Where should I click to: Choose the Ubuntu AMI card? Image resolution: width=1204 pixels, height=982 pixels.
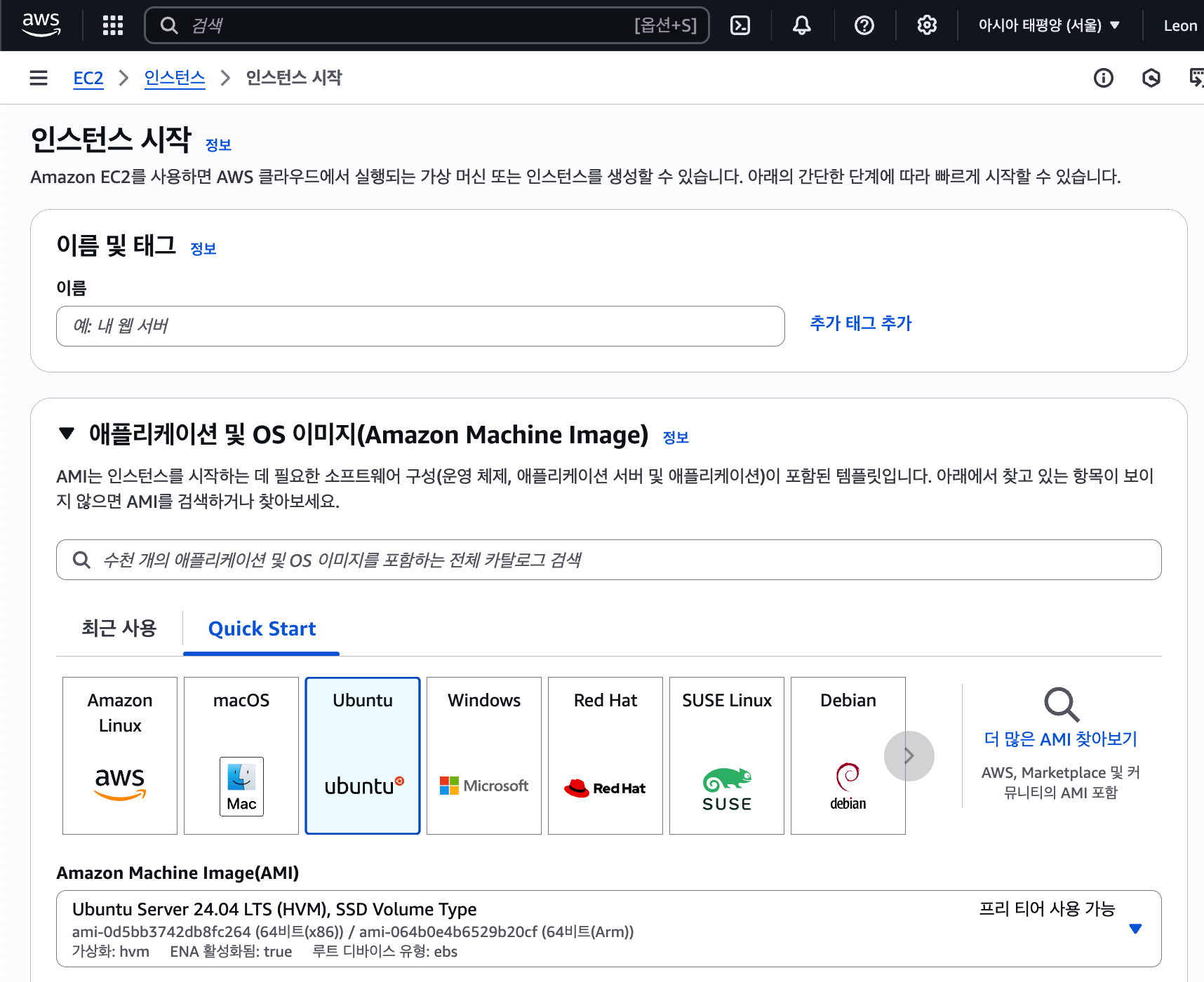click(x=363, y=755)
